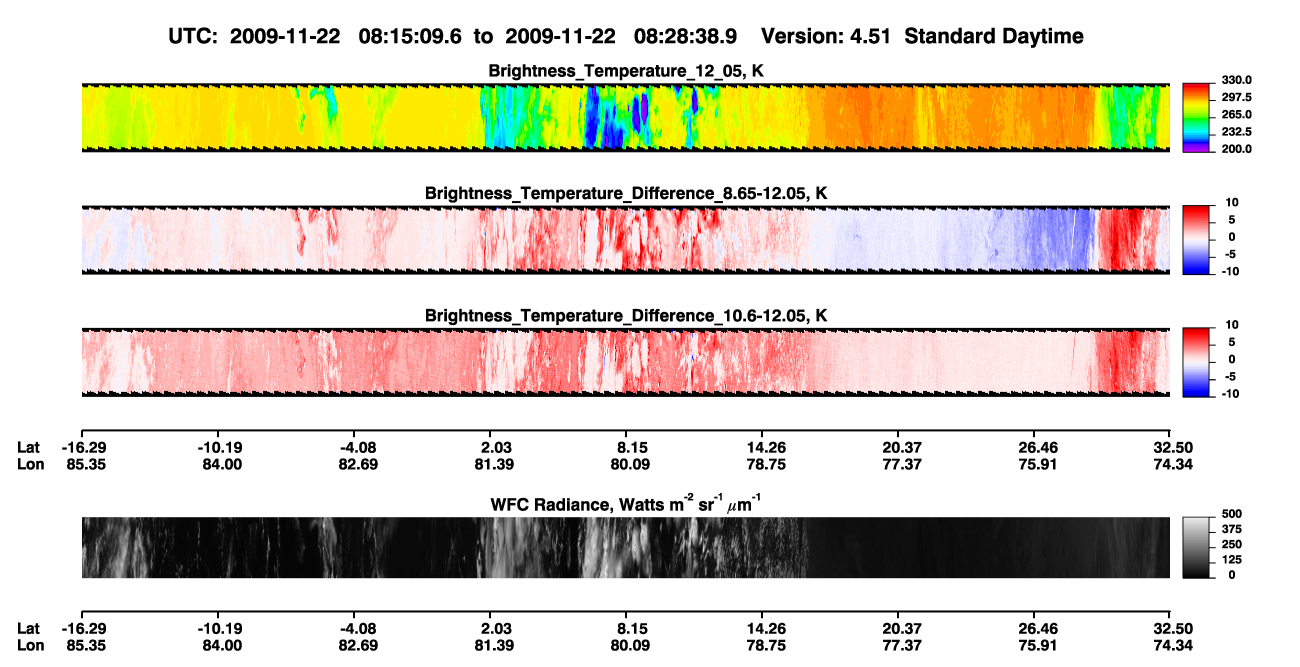The height and width of the screenshot is (667, 1300).
Task: Click the red-blue colorbar of 8.65-12.05 difference
Action: [x=1196, y=239]
